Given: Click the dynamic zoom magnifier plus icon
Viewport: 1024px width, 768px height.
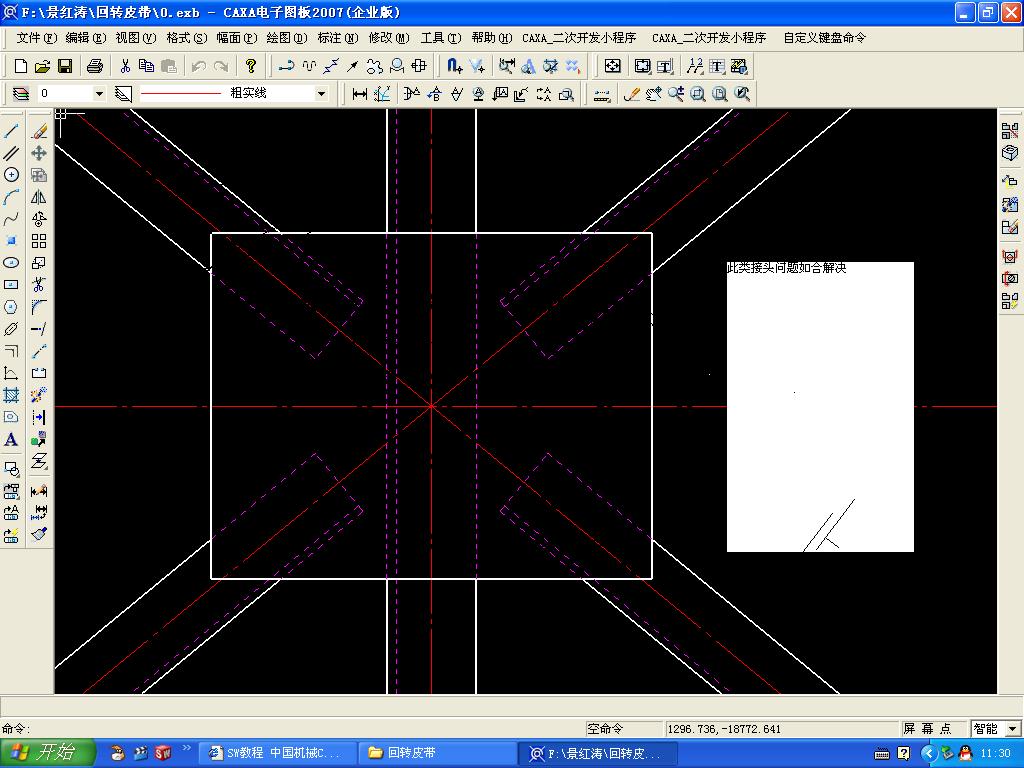Looking at the screenshot, I should [676, 94].
